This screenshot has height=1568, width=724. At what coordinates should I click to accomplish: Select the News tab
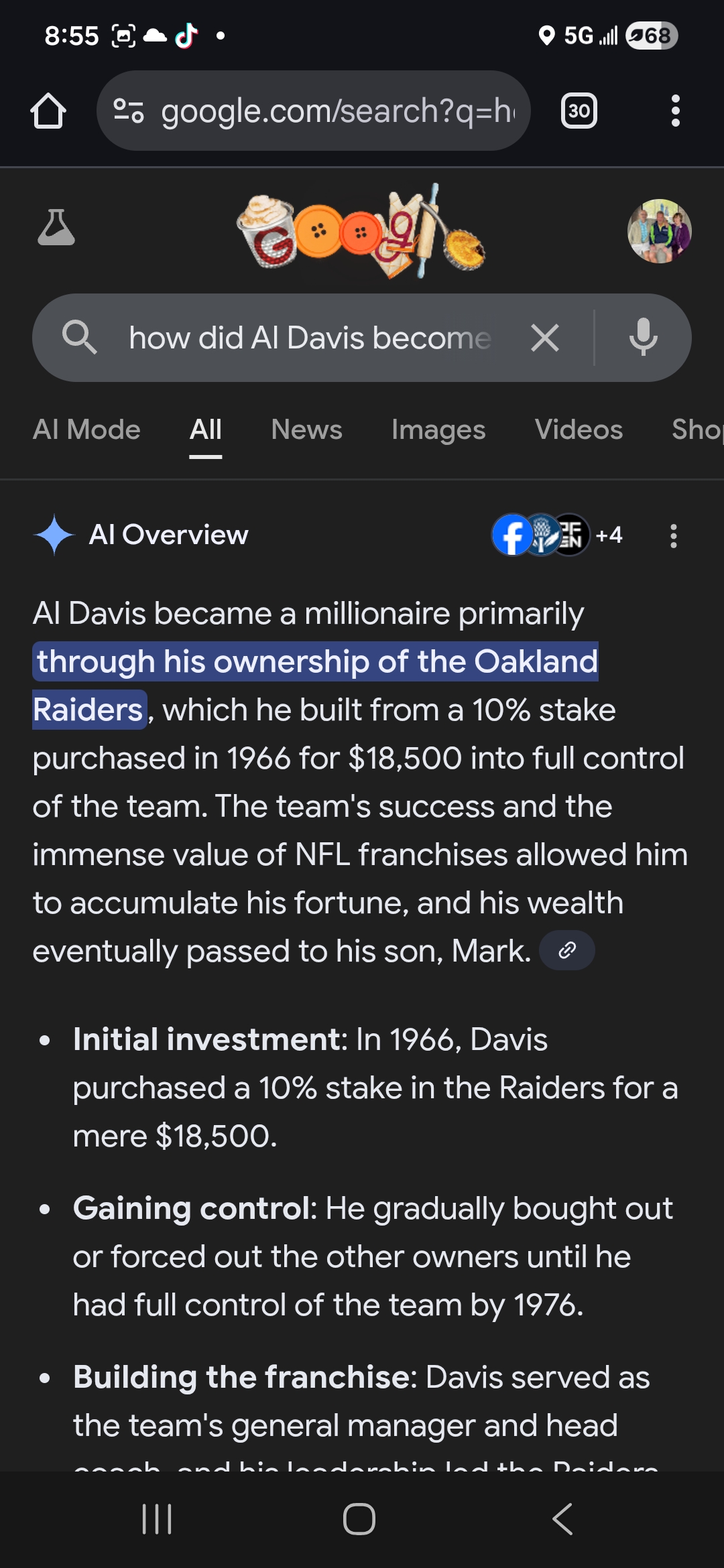(x=306, y=430)
